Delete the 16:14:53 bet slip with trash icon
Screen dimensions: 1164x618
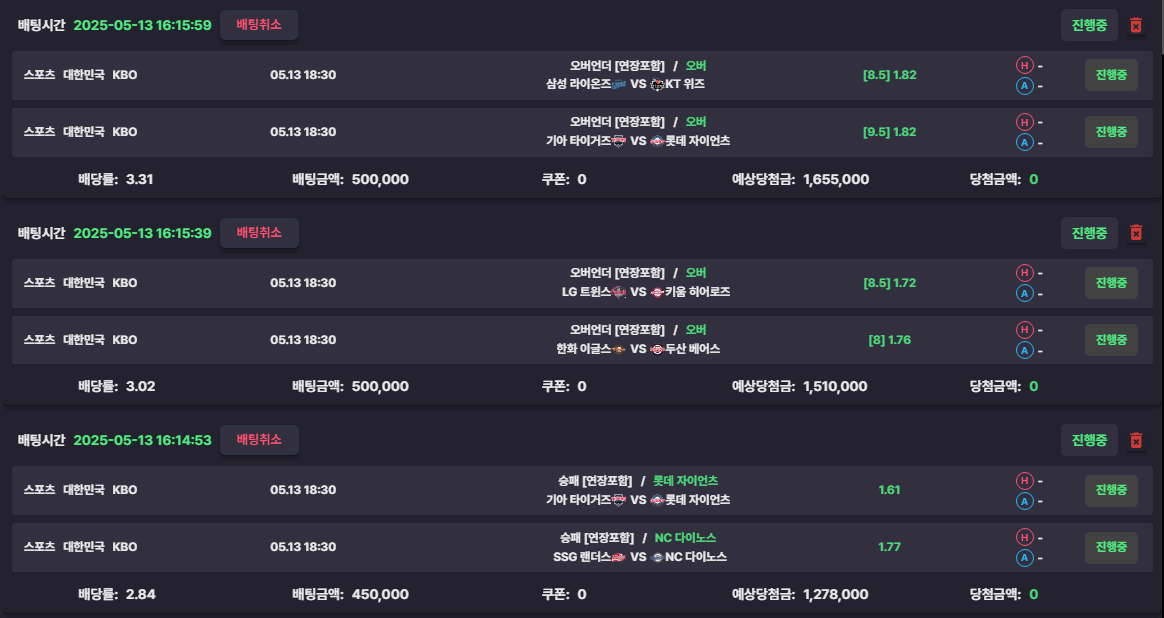(x=1135, y=440)
